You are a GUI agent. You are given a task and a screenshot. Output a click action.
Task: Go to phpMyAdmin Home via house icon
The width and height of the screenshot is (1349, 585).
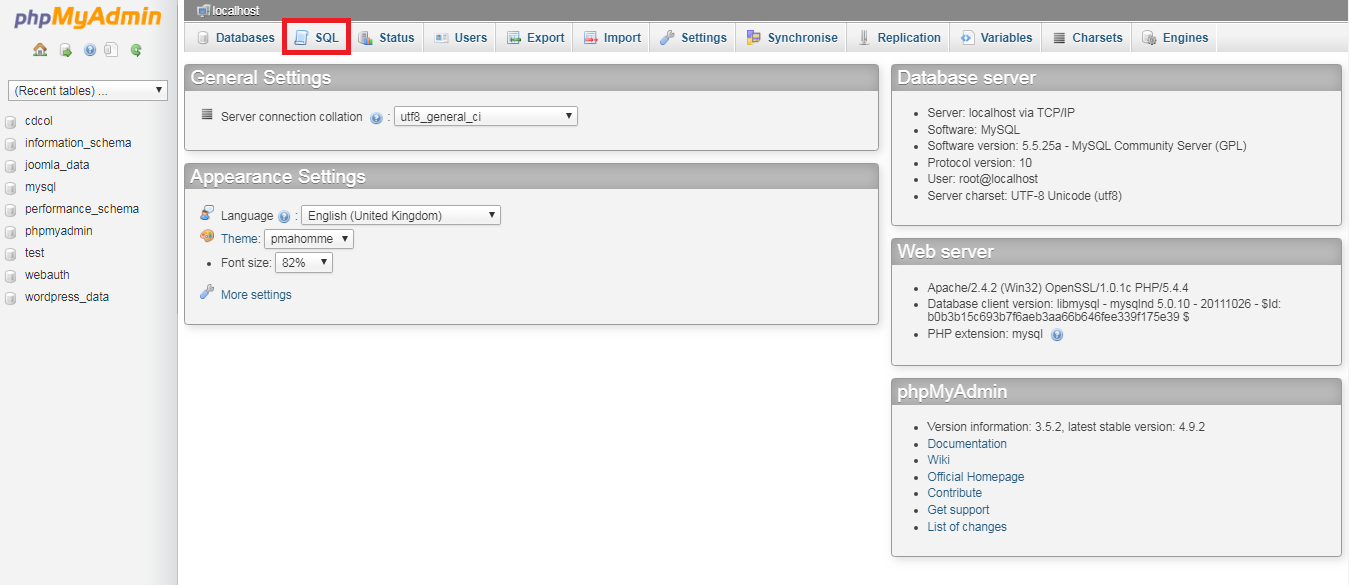(x=40, y=50)
